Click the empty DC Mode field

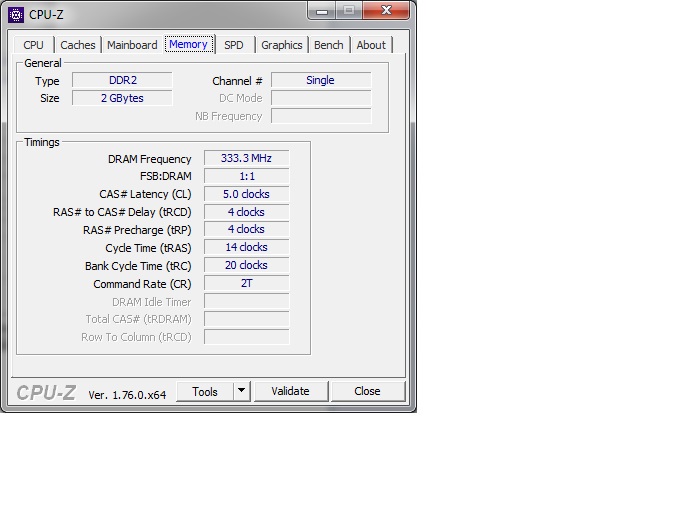pos(321,98)
